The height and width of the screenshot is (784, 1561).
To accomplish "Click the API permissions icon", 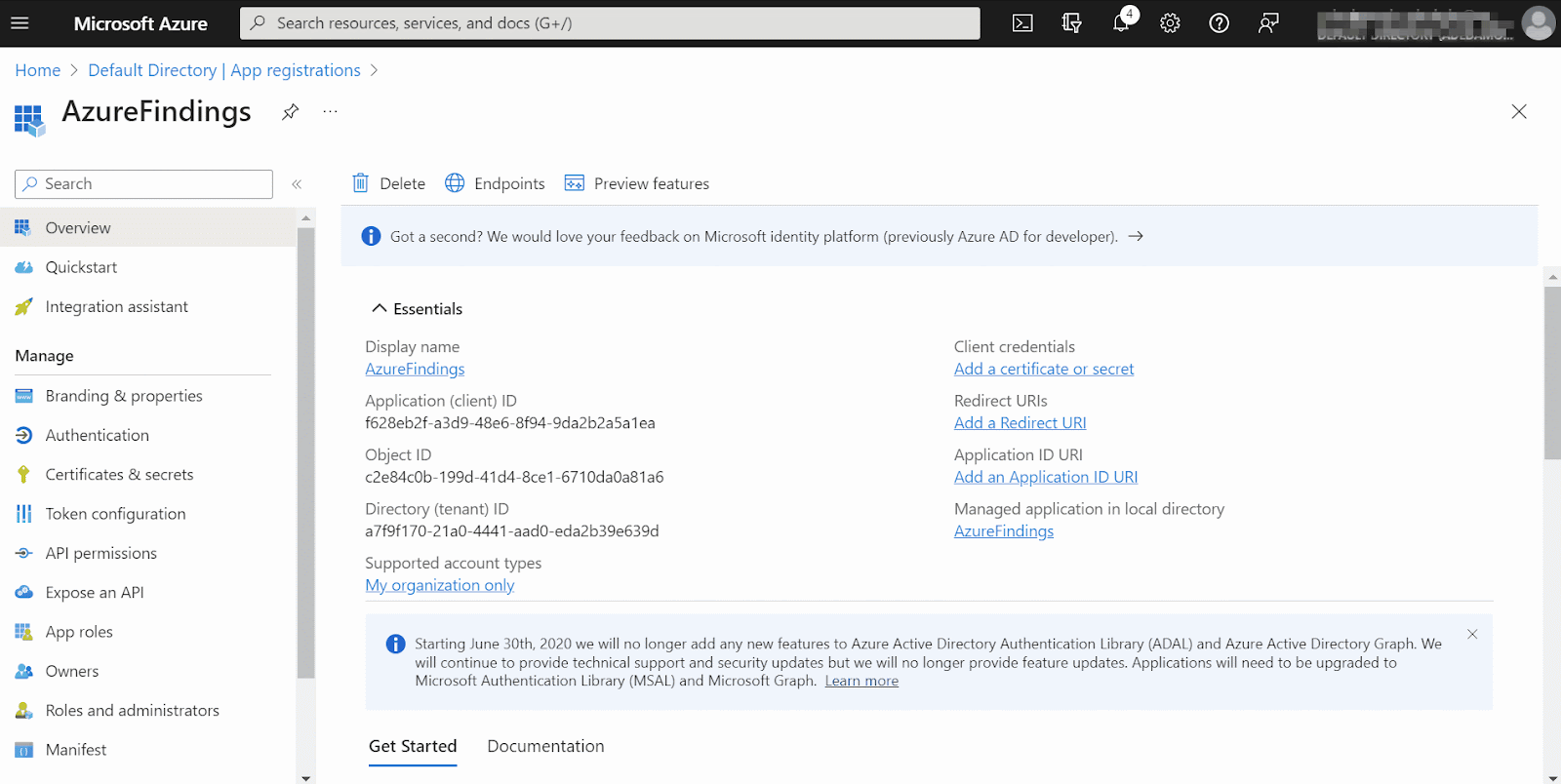I will click(x=23, y=553).
